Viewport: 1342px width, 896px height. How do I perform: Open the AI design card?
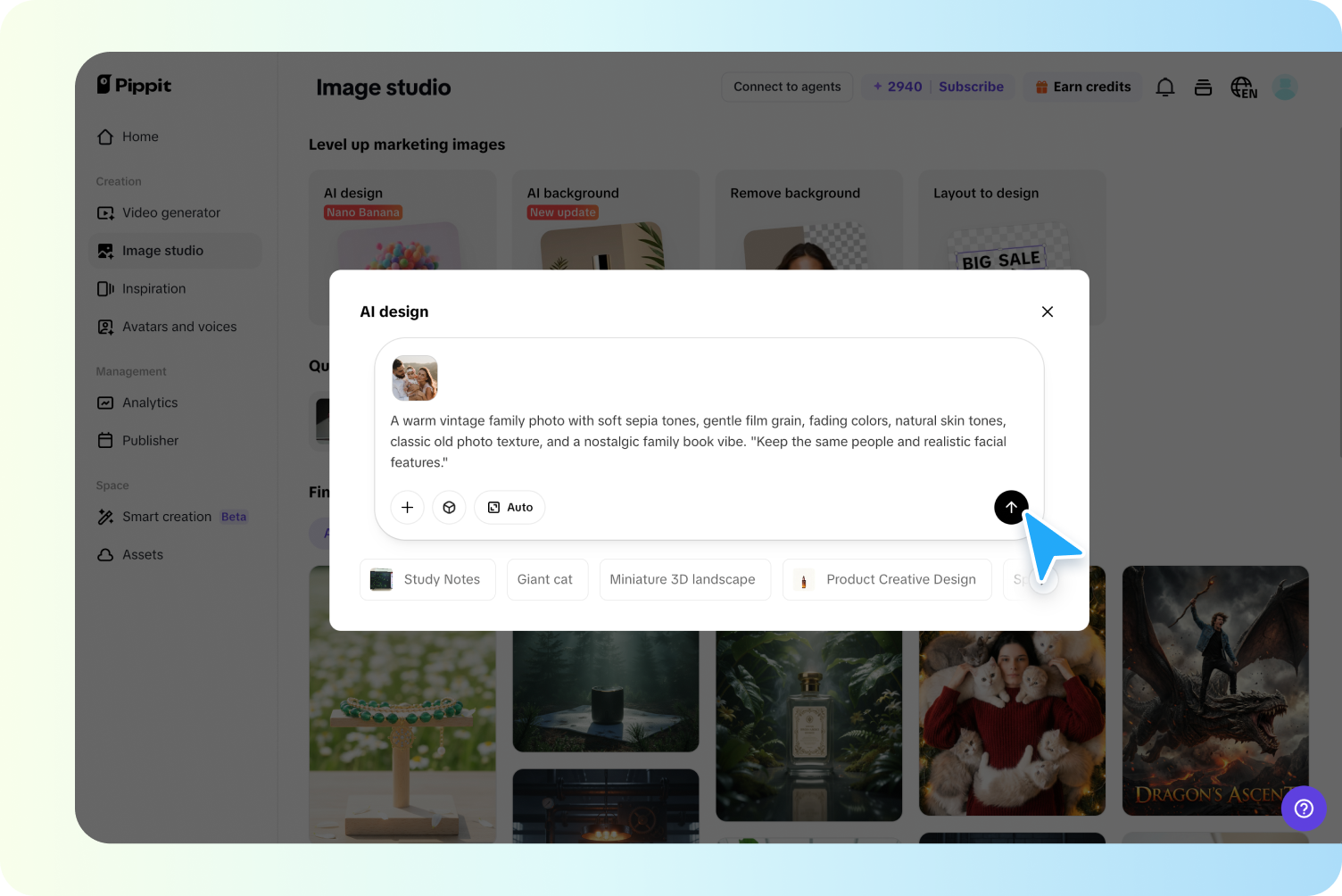pyautogui.click(x=402, y=220)
